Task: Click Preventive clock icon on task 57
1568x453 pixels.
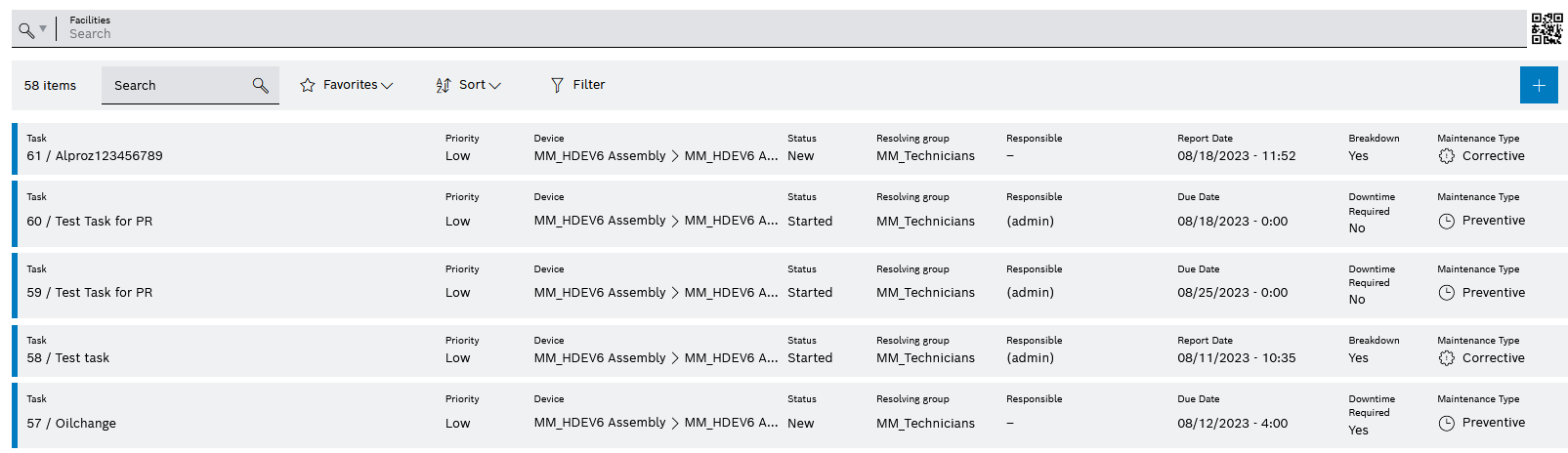Action: pyautogui.click(x=1447, y=423)
